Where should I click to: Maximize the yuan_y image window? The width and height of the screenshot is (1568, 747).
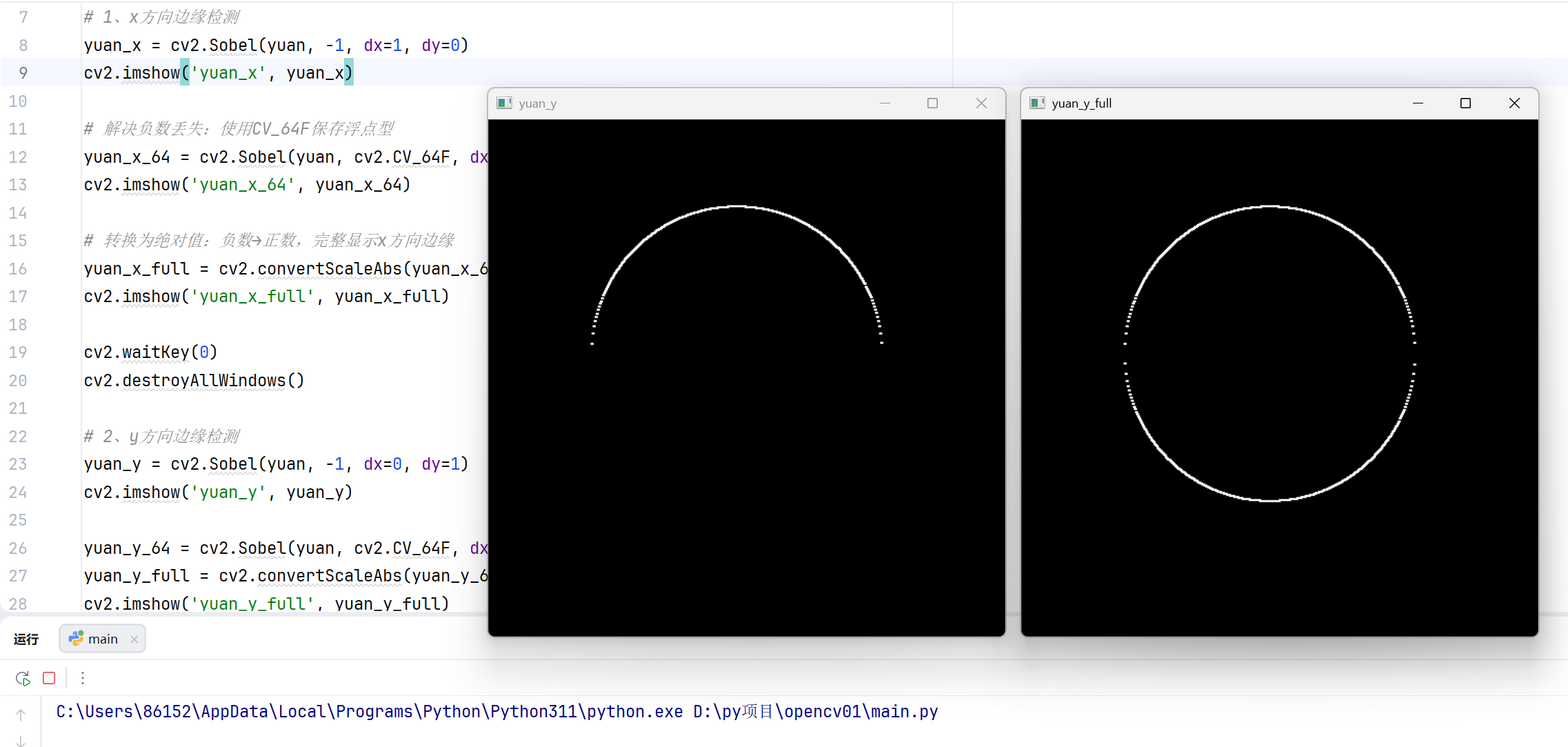click(932, 103)
